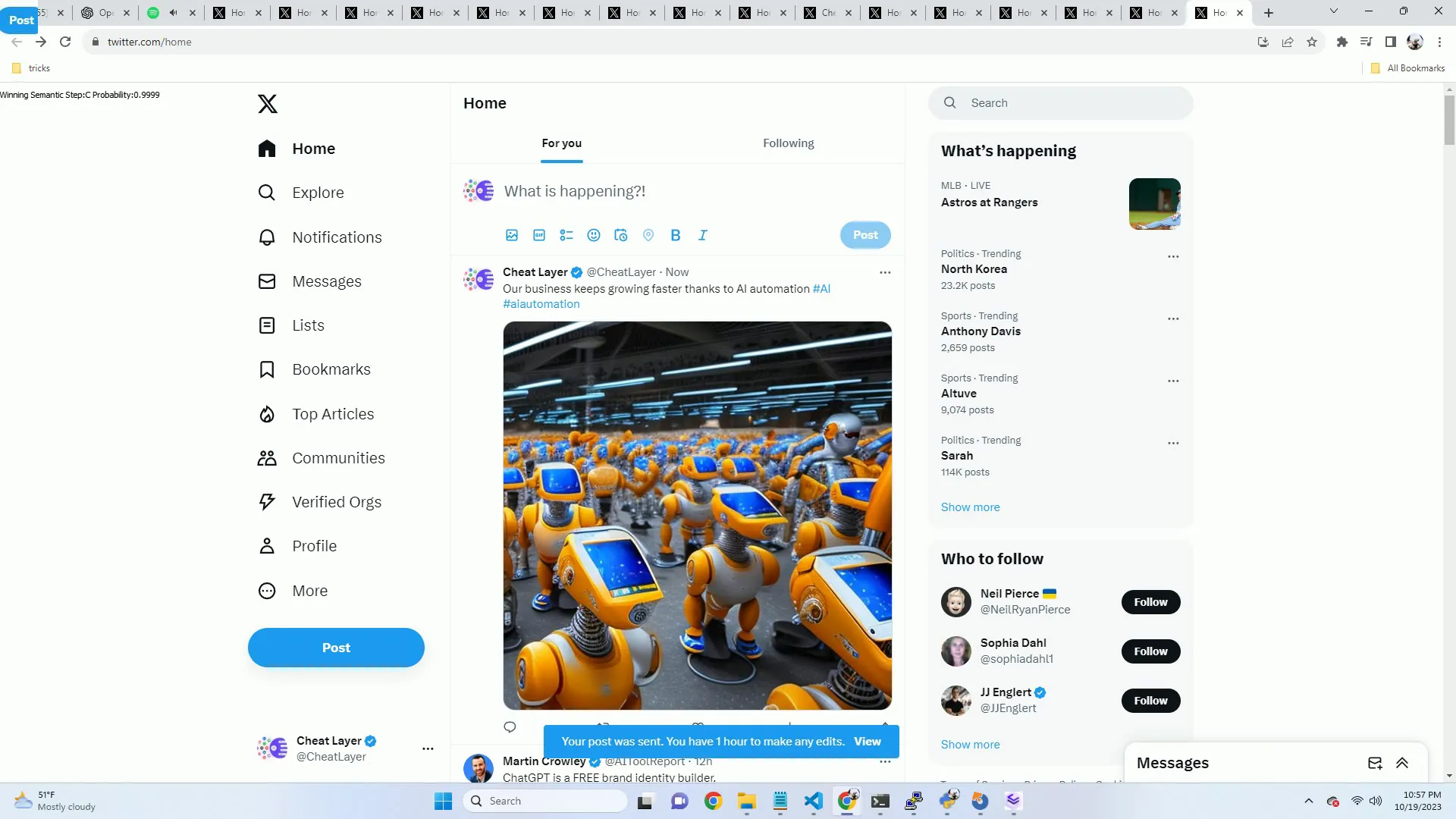
Task: Follow JJ Englert suggested account
Action: 1151,700
